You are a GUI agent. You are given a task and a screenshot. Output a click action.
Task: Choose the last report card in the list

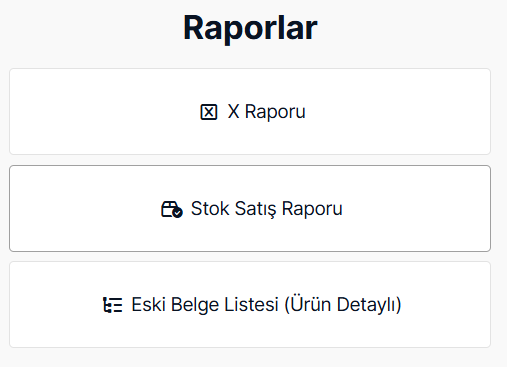point(250,304)
